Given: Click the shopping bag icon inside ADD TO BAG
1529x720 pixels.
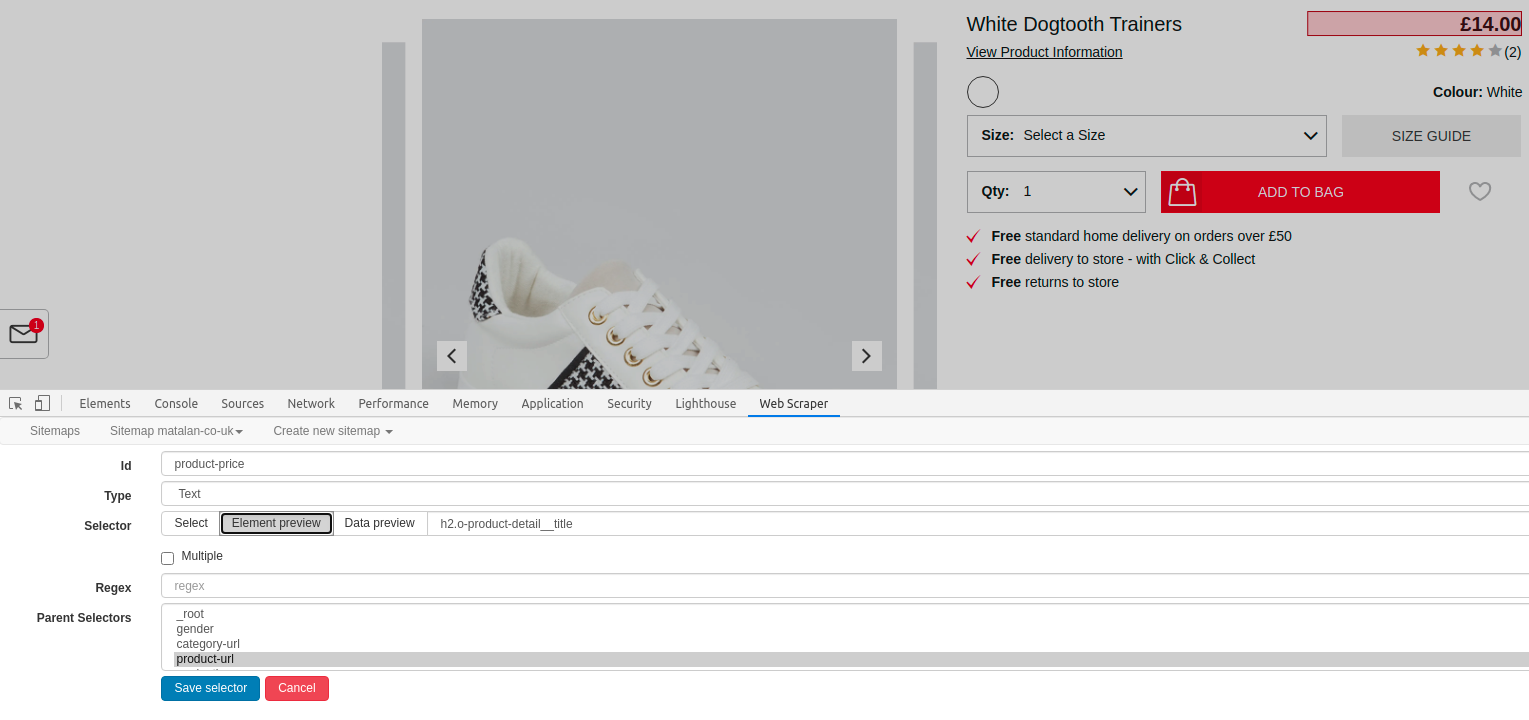Looking at the screenshot, I should (x=1181, y=191).
